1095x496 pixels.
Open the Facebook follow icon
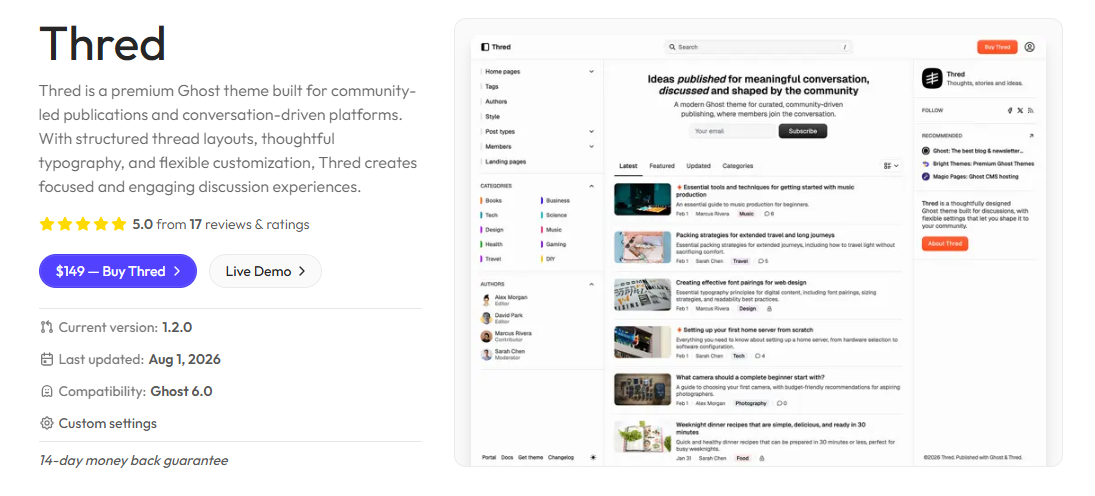coord(1010,110)
